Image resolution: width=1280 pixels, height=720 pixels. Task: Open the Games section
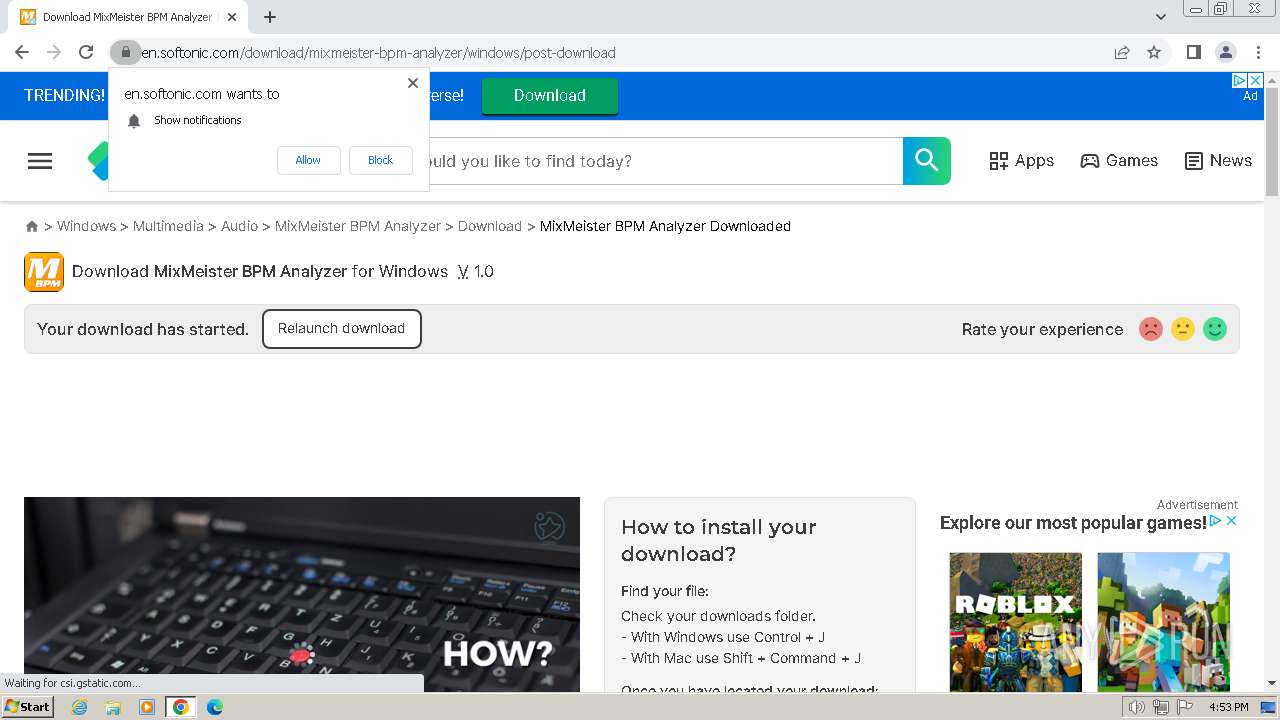coord(1119,161)
